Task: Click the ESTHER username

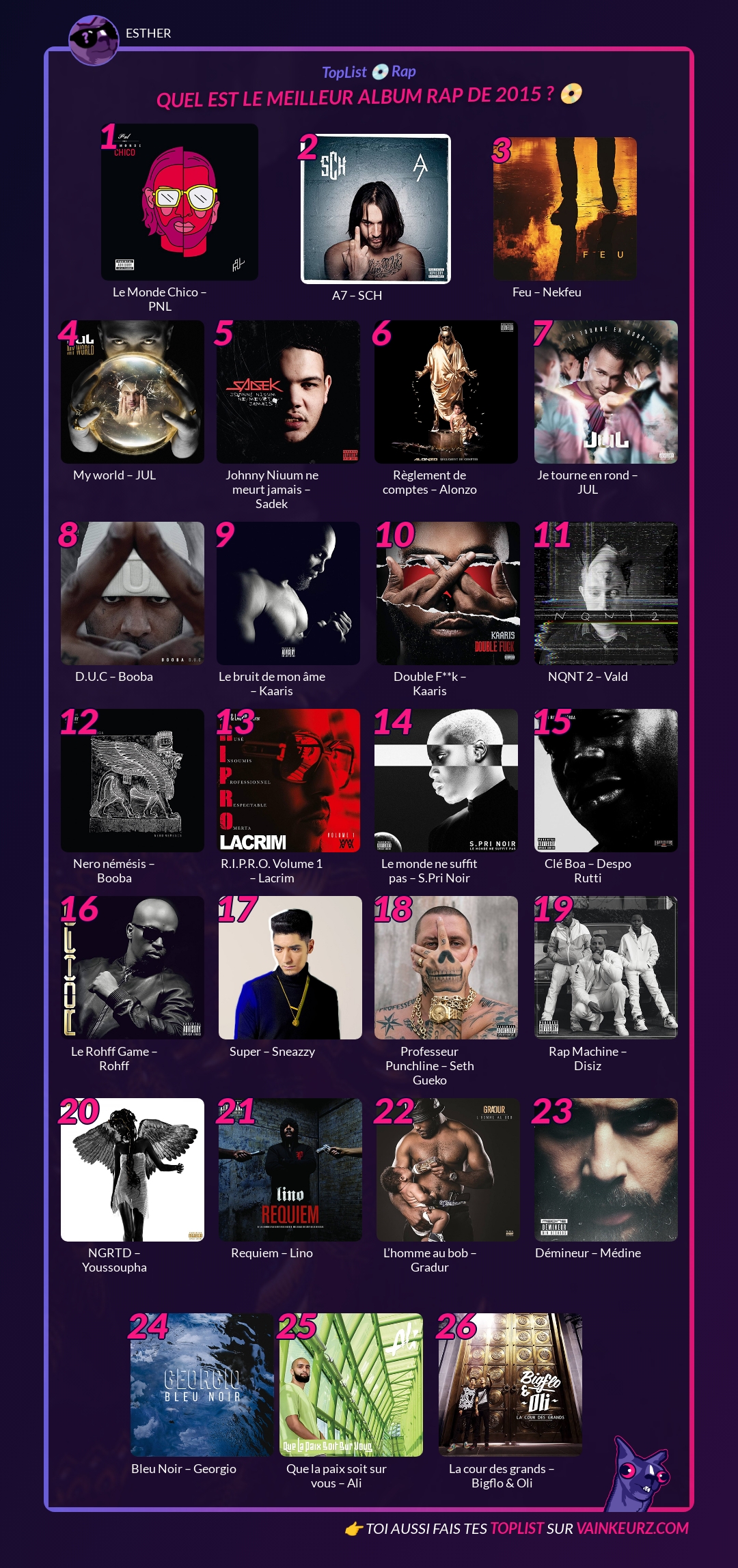Action: (148, 33)
